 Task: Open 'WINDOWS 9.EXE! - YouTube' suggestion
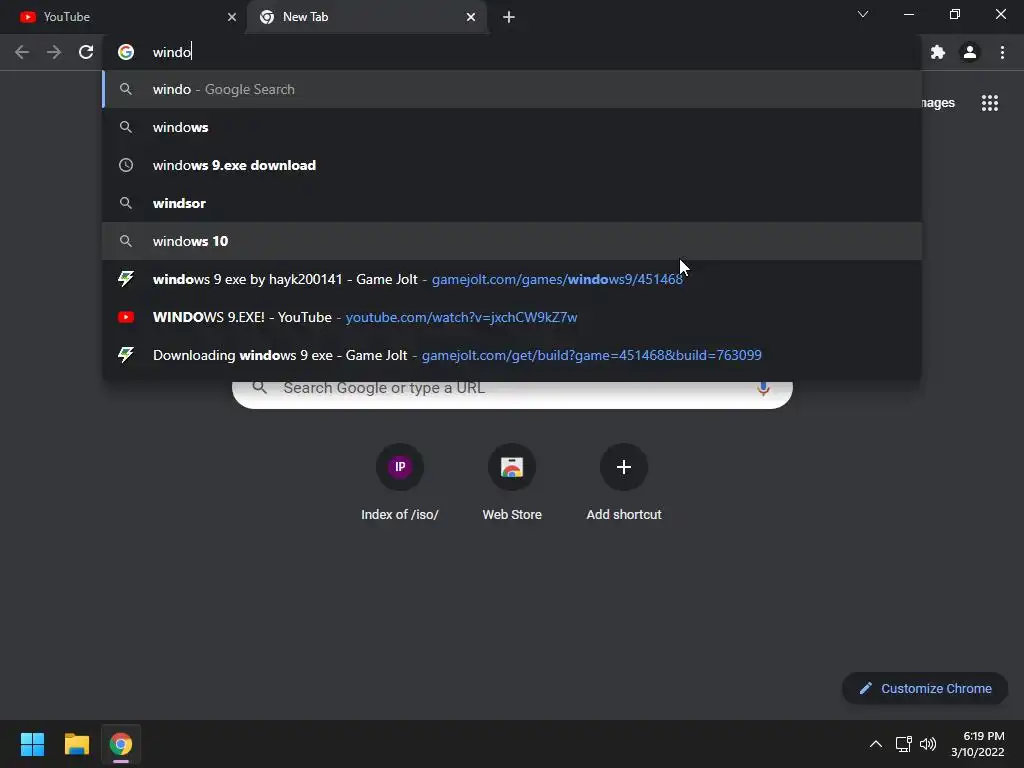(x=512, y=317)
